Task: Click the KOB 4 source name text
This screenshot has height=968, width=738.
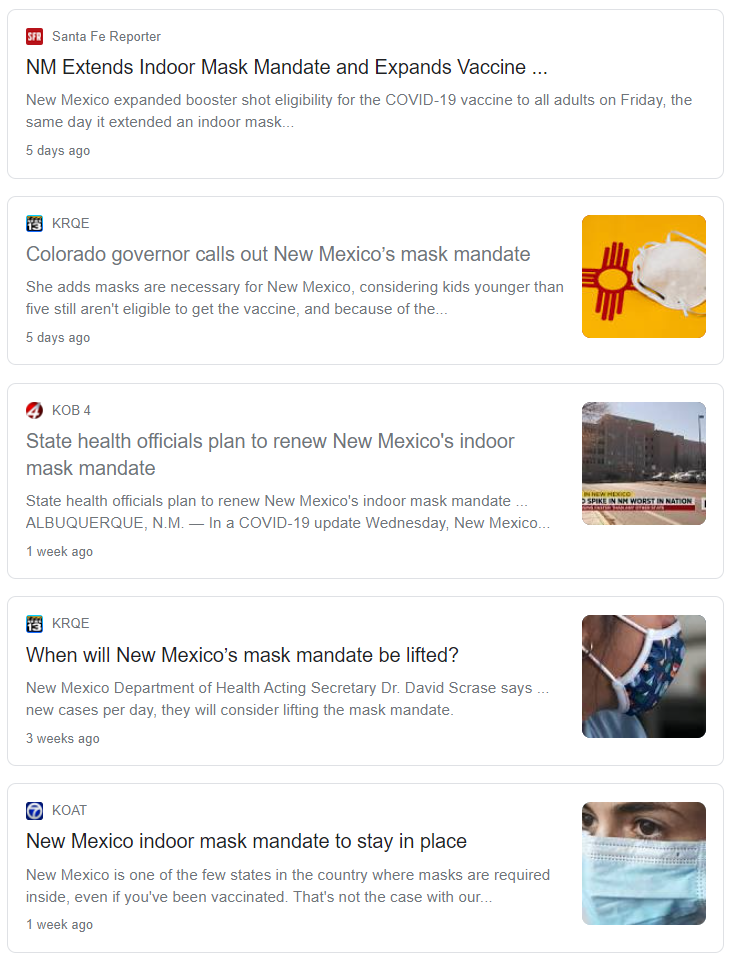Action: [71, 411]
